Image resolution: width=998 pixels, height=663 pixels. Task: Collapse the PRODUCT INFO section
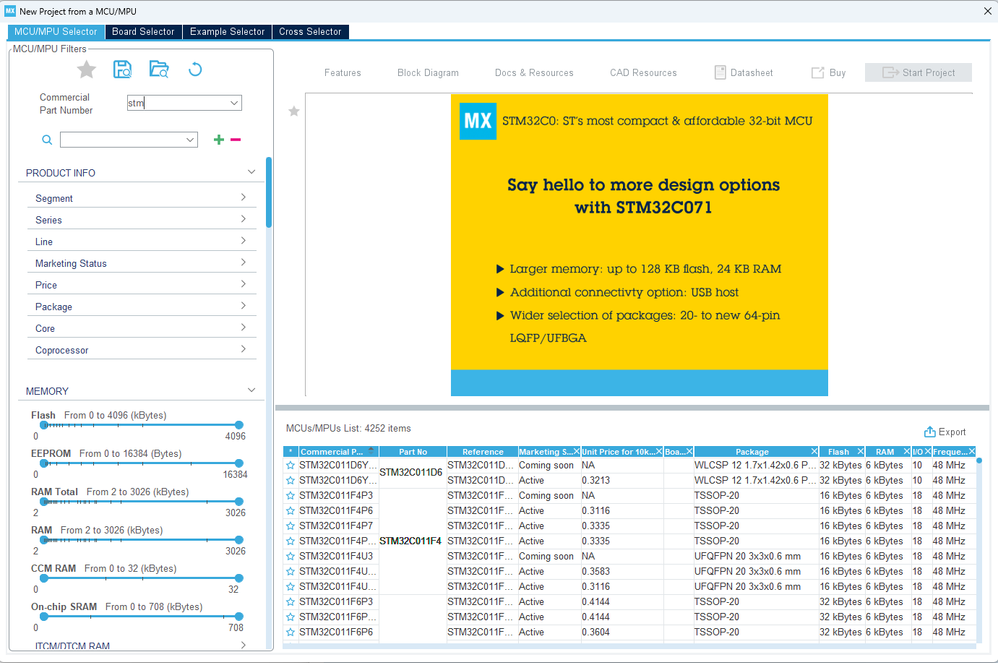pos(251,172)
